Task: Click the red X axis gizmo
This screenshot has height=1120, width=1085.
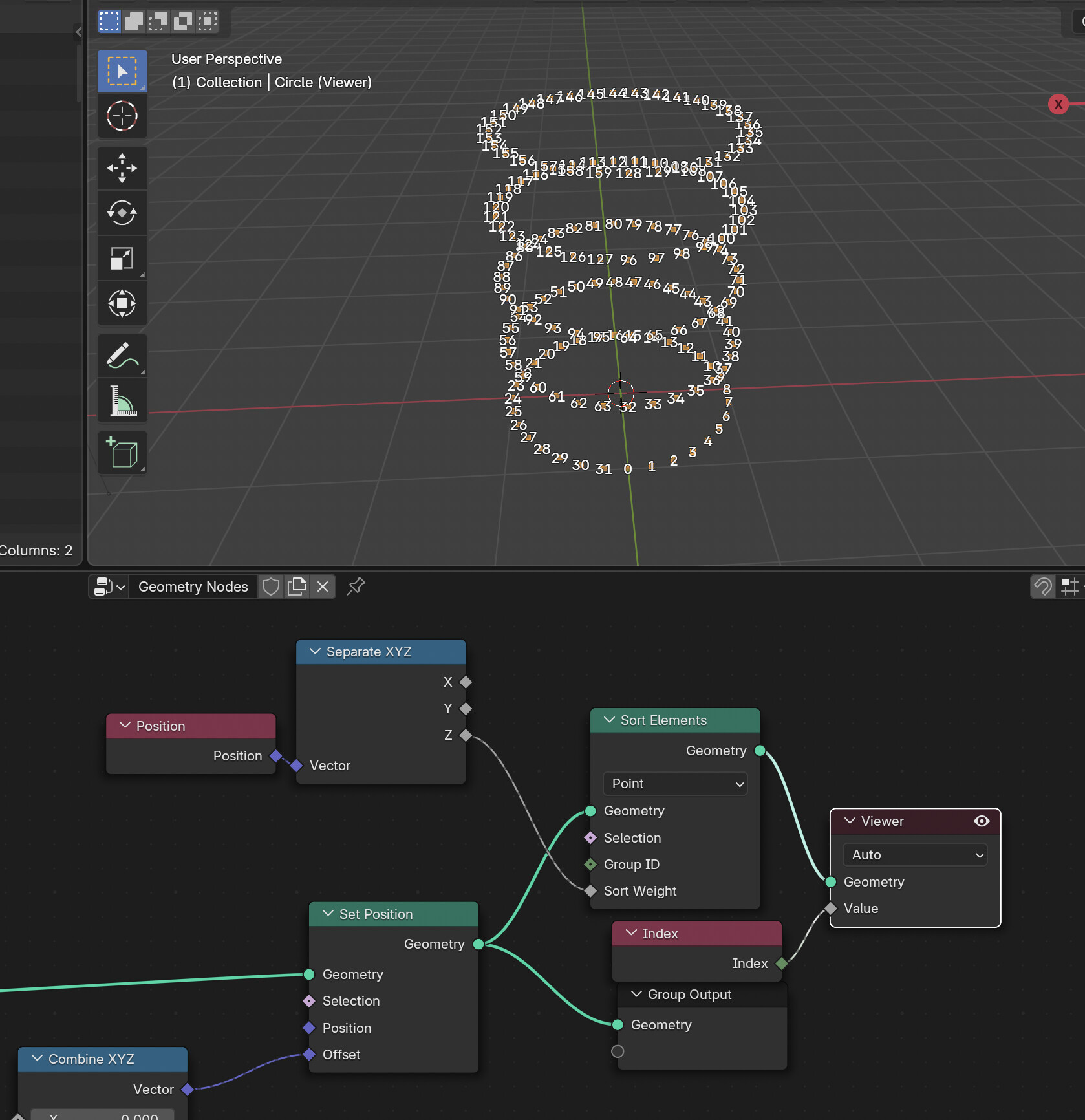Action: pos(1058,104)
